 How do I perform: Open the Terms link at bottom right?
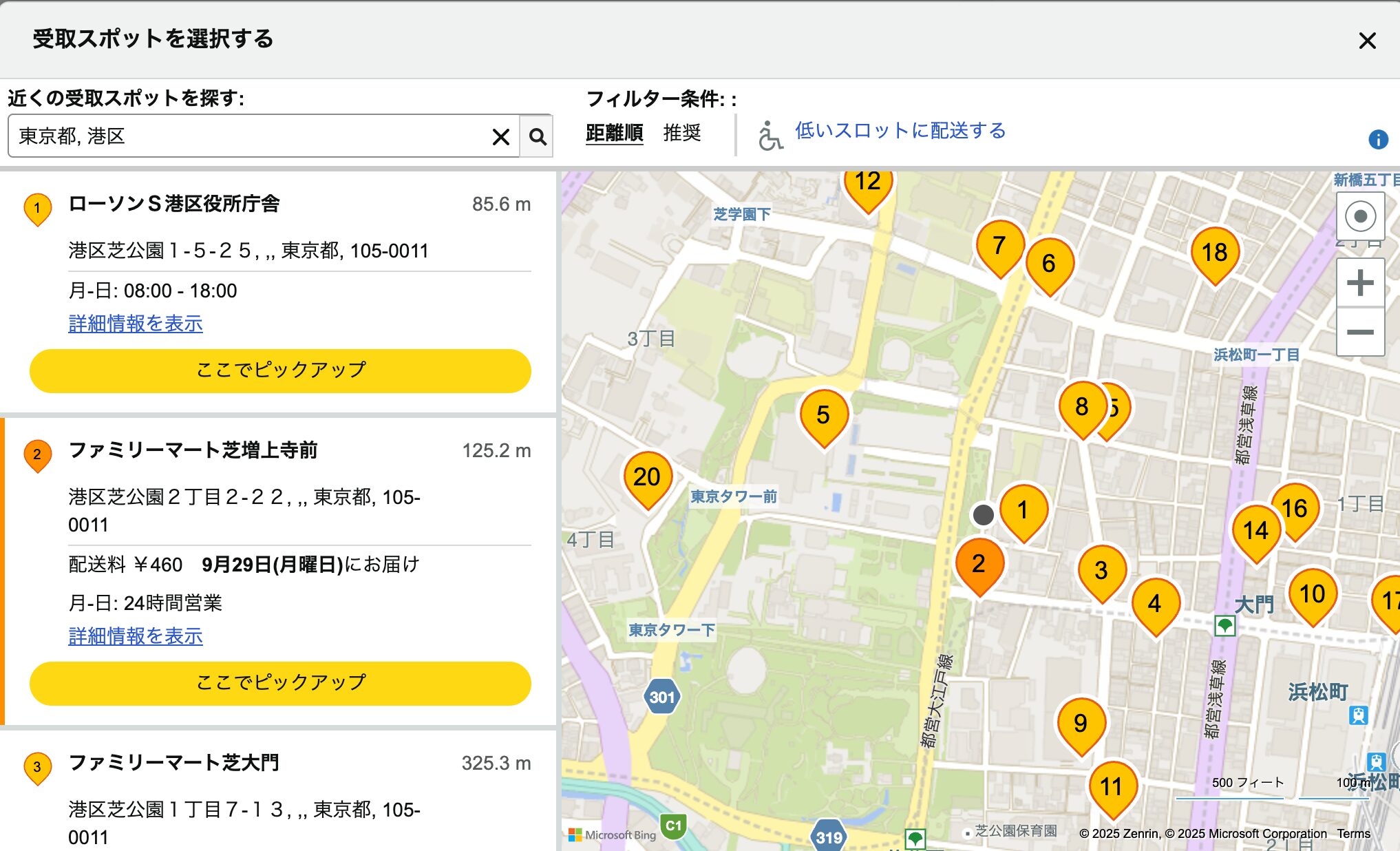(1357, 833)
